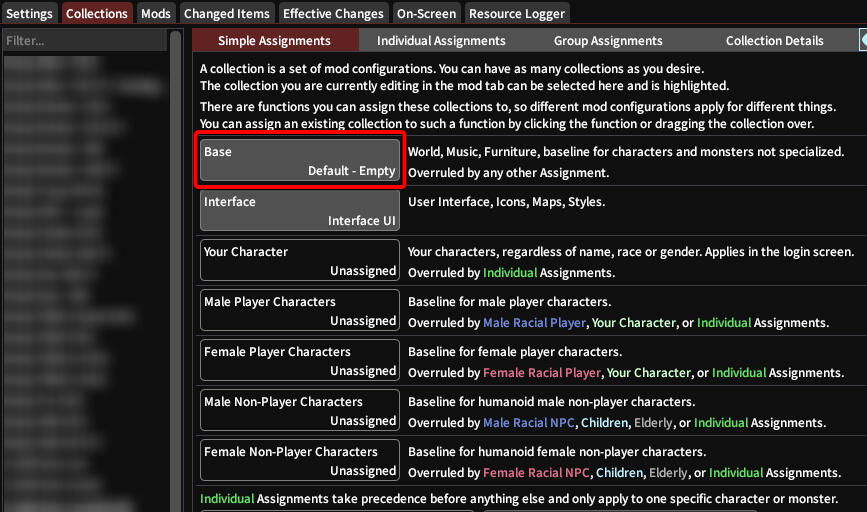This screenshot has width=867, height=512.
Task: Open the Resource Logger tab
Action: point(516,13)
